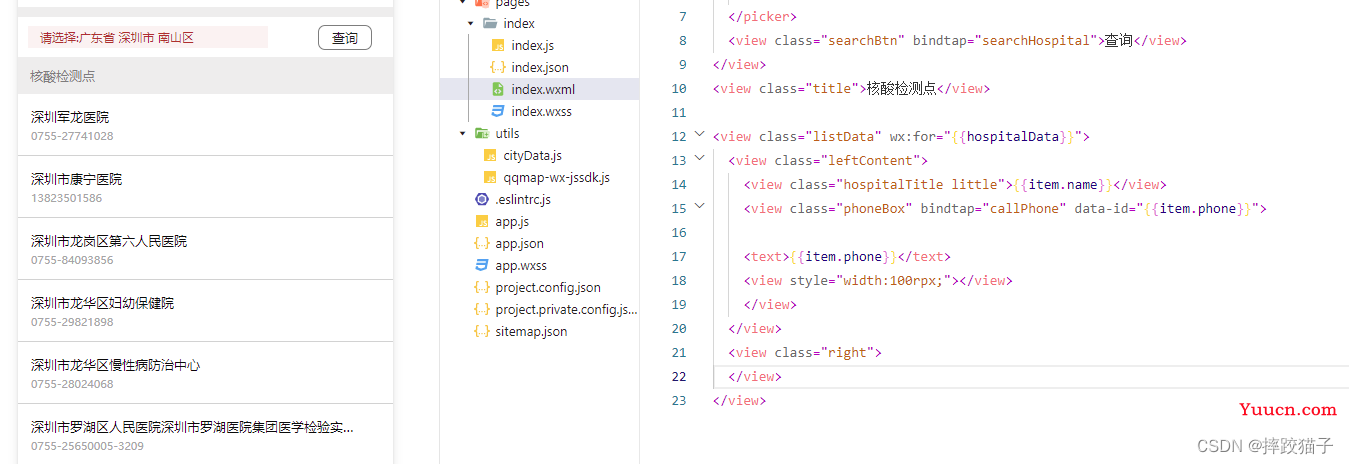Click the title view code on line 10
1349x464 pixels.
pyautogui.click(x=851, y=88)
